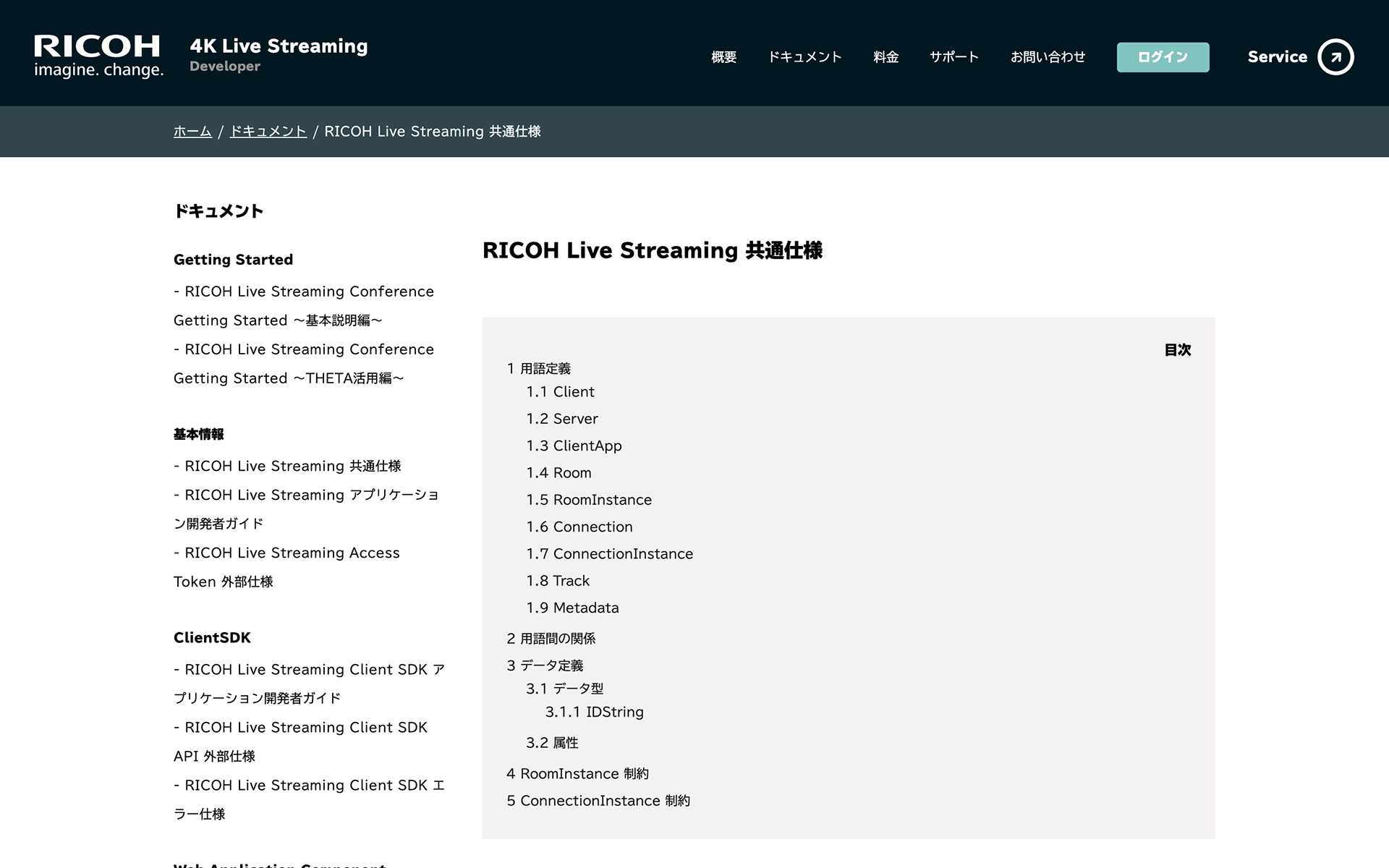Go to the 料金 page
The height and width of the screenshot is (868, 1389).
click(885, 57)
